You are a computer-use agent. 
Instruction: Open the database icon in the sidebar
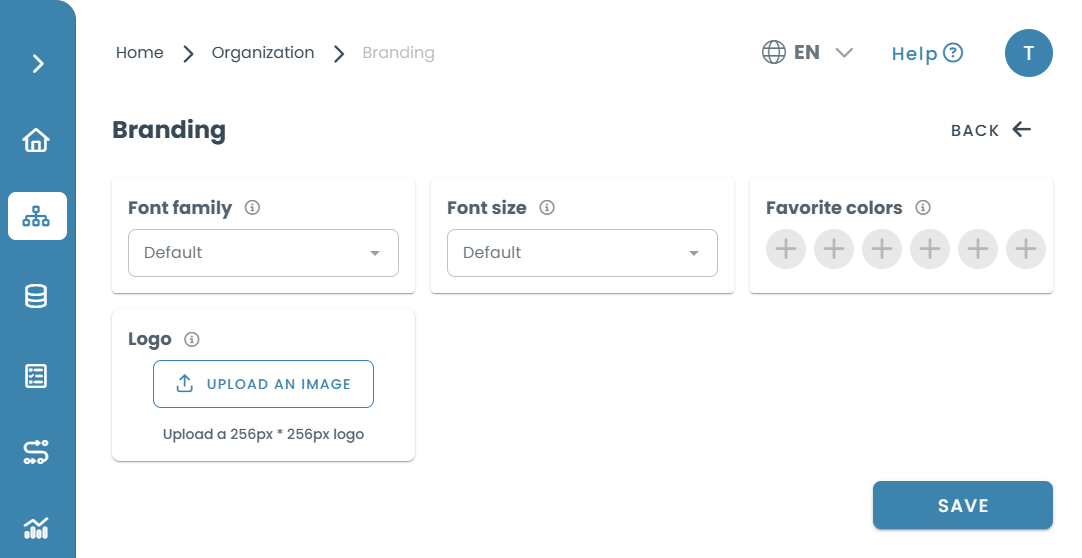(36, 297)
